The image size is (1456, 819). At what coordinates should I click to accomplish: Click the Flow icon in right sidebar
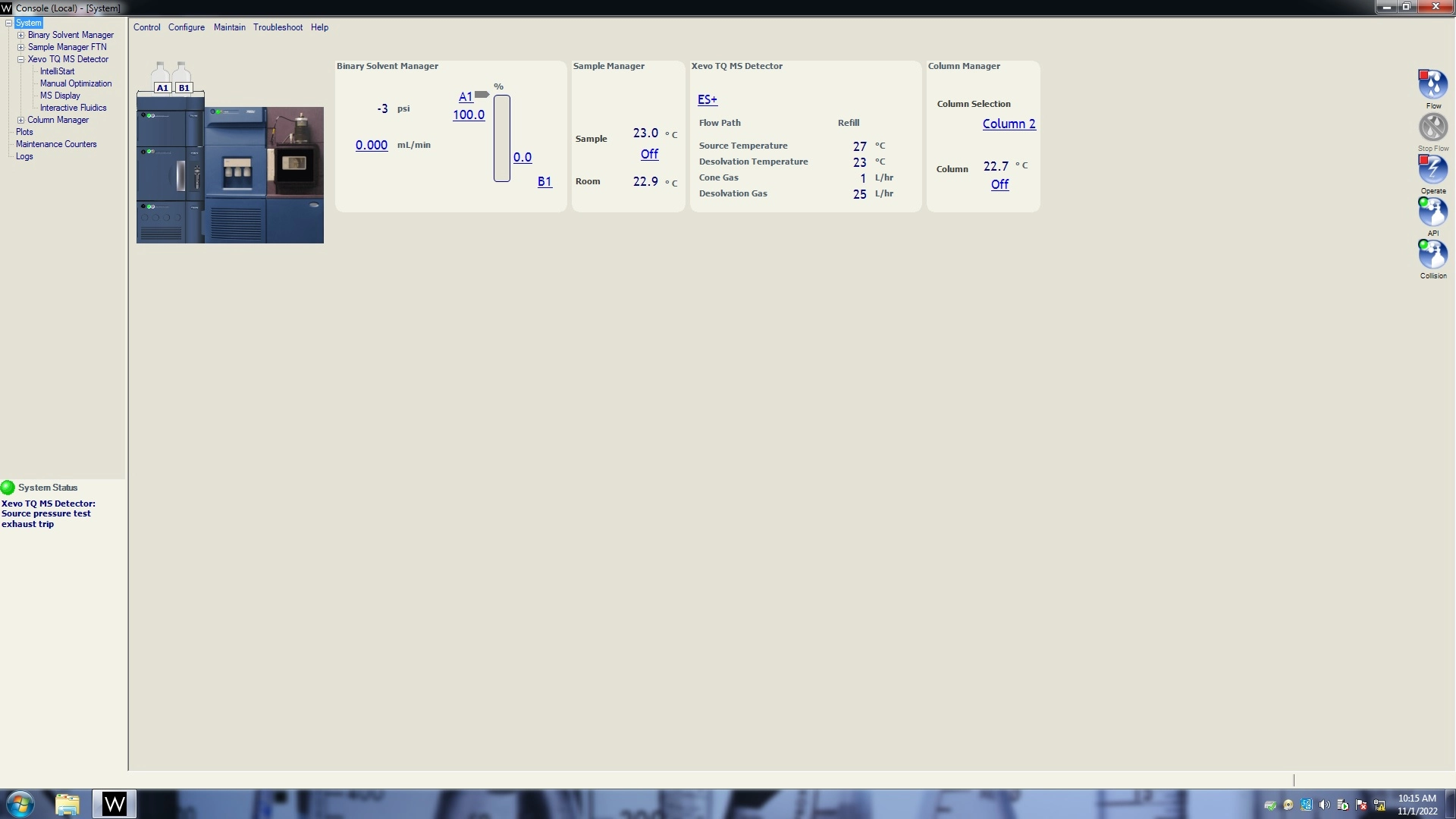click(1432, 84)
